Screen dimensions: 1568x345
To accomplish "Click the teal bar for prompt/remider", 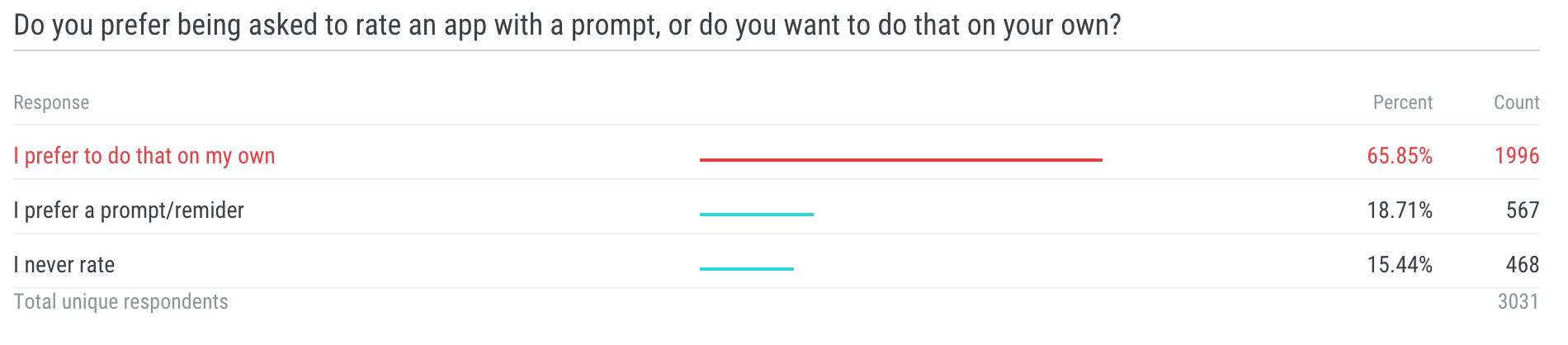I will coord(757,214).
